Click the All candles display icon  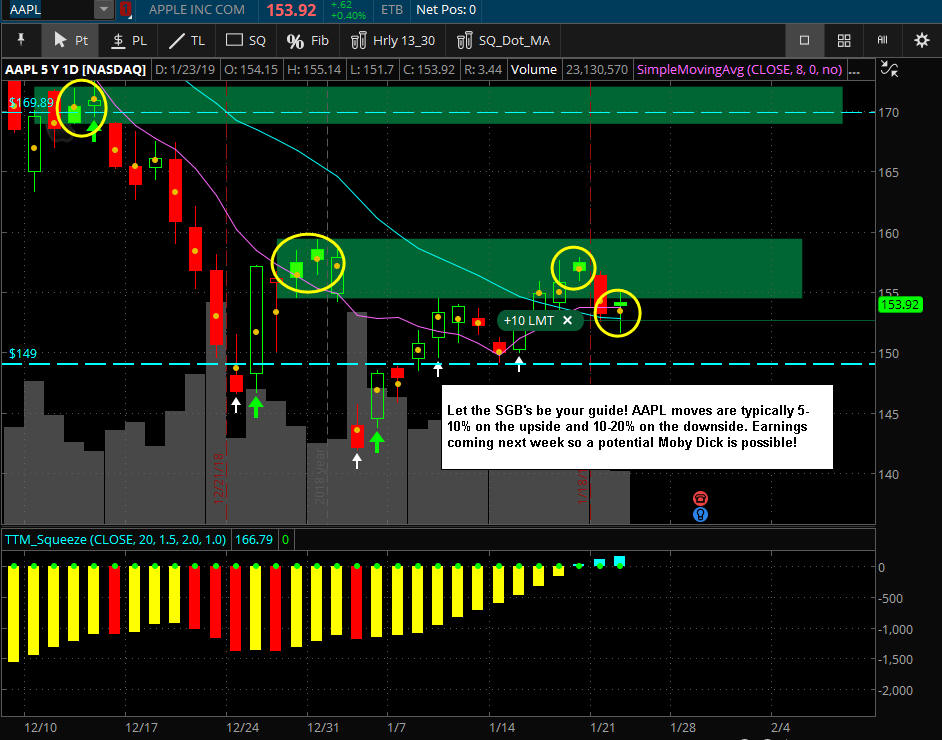coord(883,40)
